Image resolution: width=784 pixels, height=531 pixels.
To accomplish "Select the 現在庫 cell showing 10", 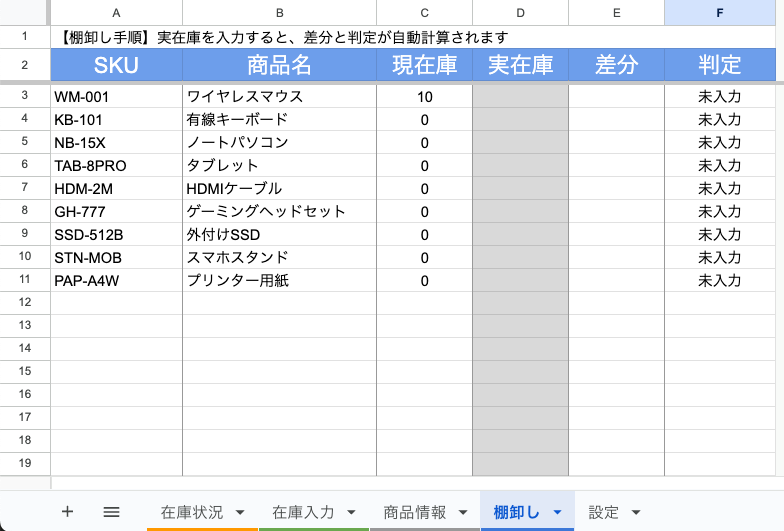I will (424, 97).
